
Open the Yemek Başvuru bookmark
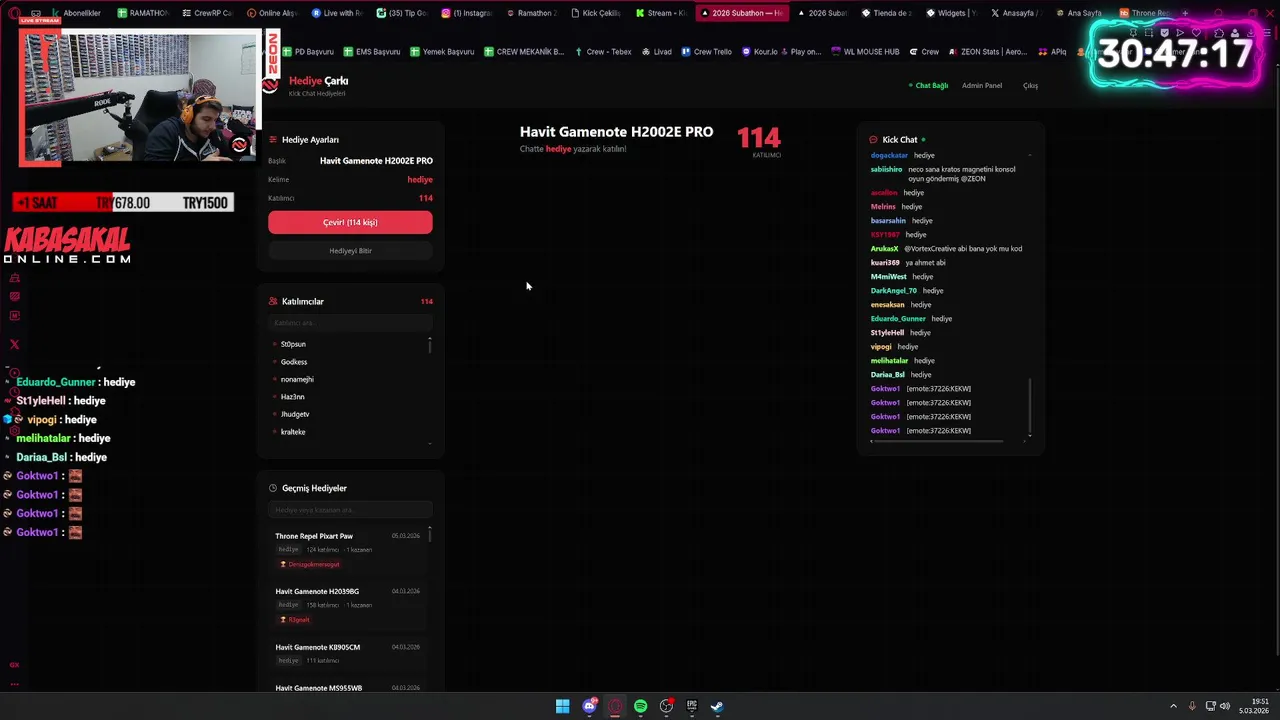(x=442, y=52)
